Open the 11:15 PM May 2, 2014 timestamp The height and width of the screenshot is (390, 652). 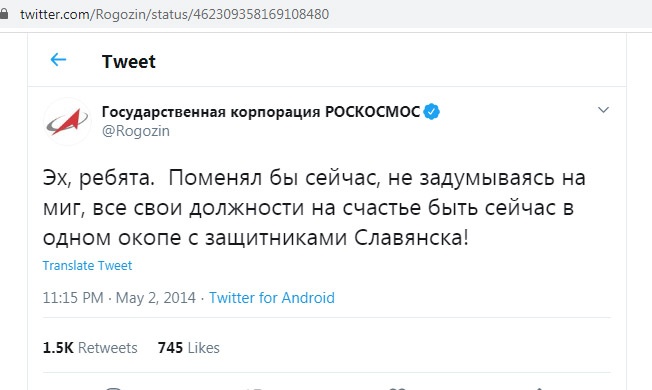[x=119, y=298]
